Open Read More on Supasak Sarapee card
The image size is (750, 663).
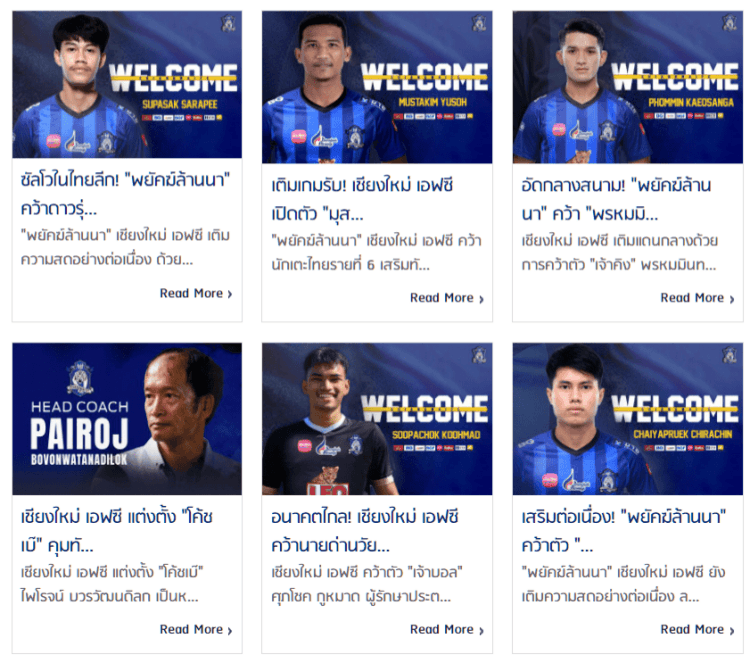[196, 293]
